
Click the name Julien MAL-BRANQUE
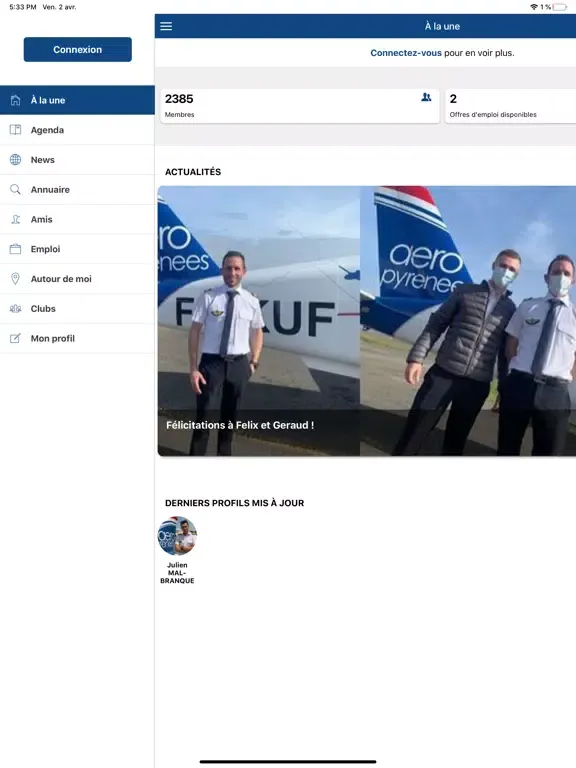coord(177,573)
